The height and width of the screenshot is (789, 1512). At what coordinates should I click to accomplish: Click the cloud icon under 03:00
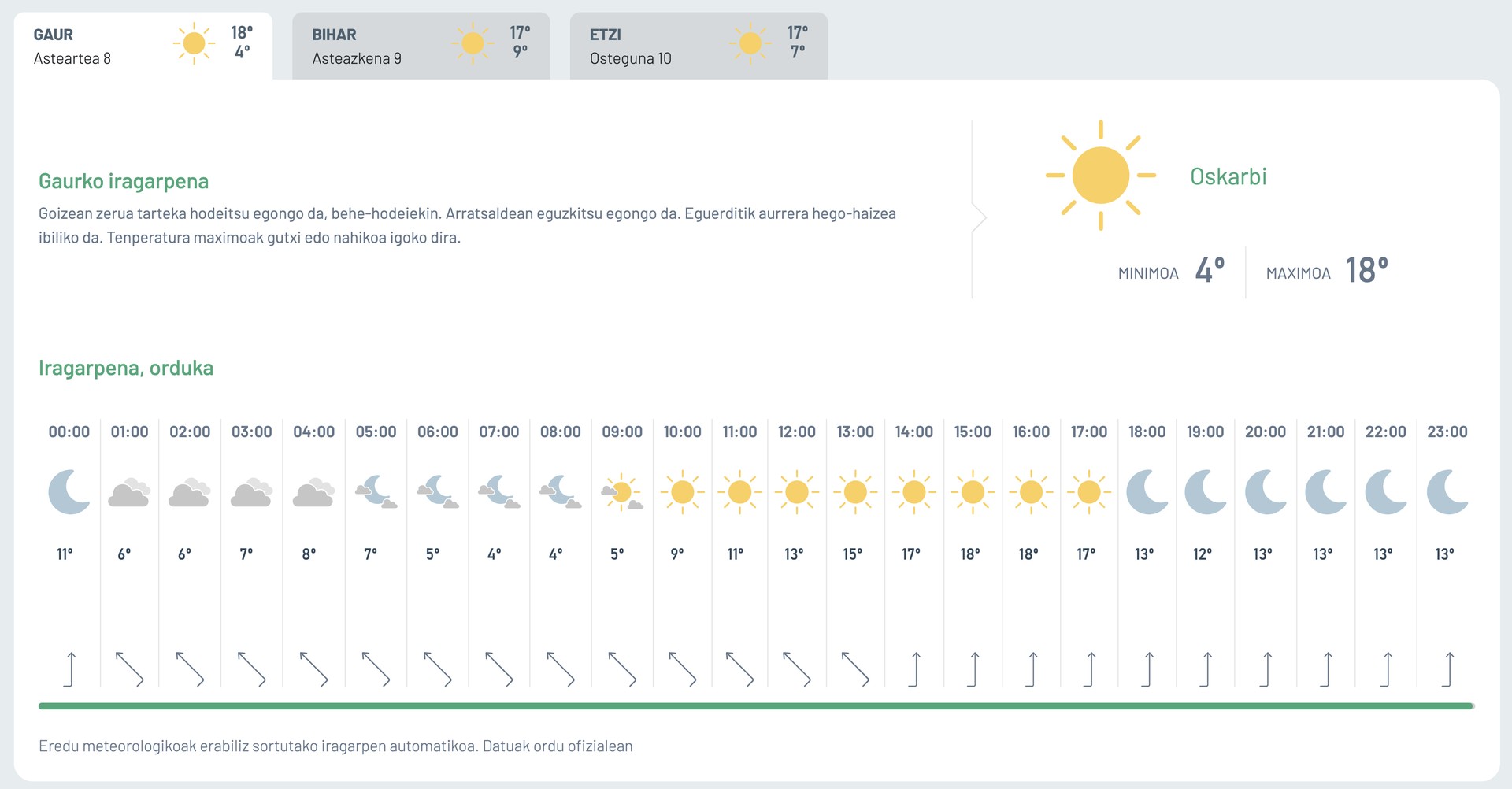pos(252,492)
